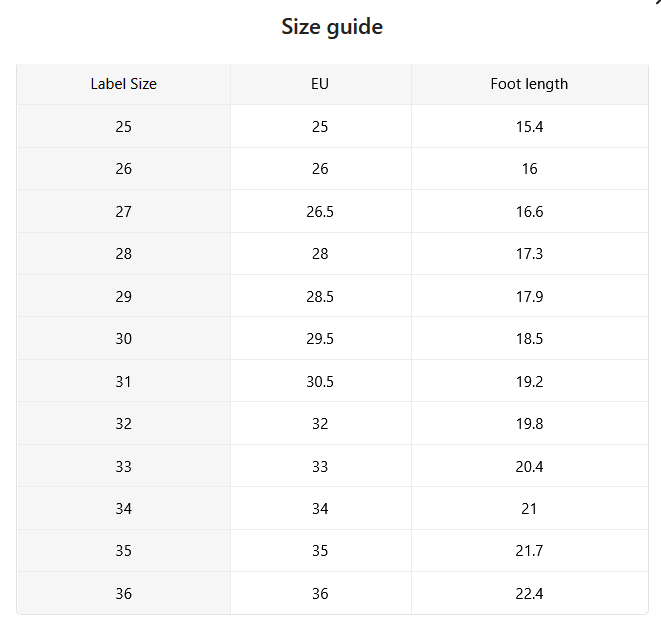Click EU value 30.5
The height and width of the screenshot is (632, 661).
click(320, 381)
